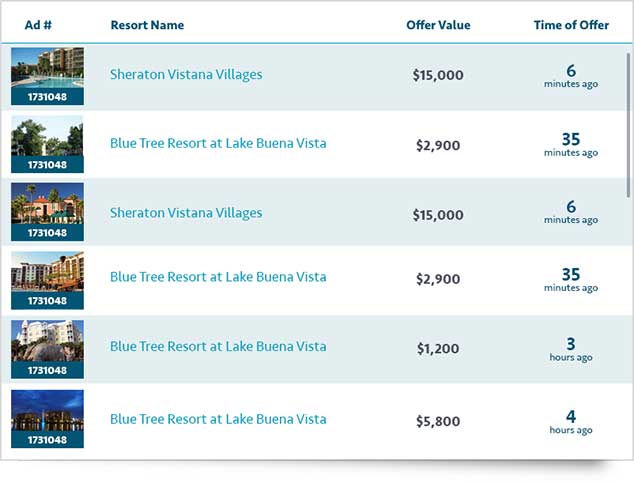Open Blue Tree Resort link with $5,800 offer
634x483 pixels.
218,419
